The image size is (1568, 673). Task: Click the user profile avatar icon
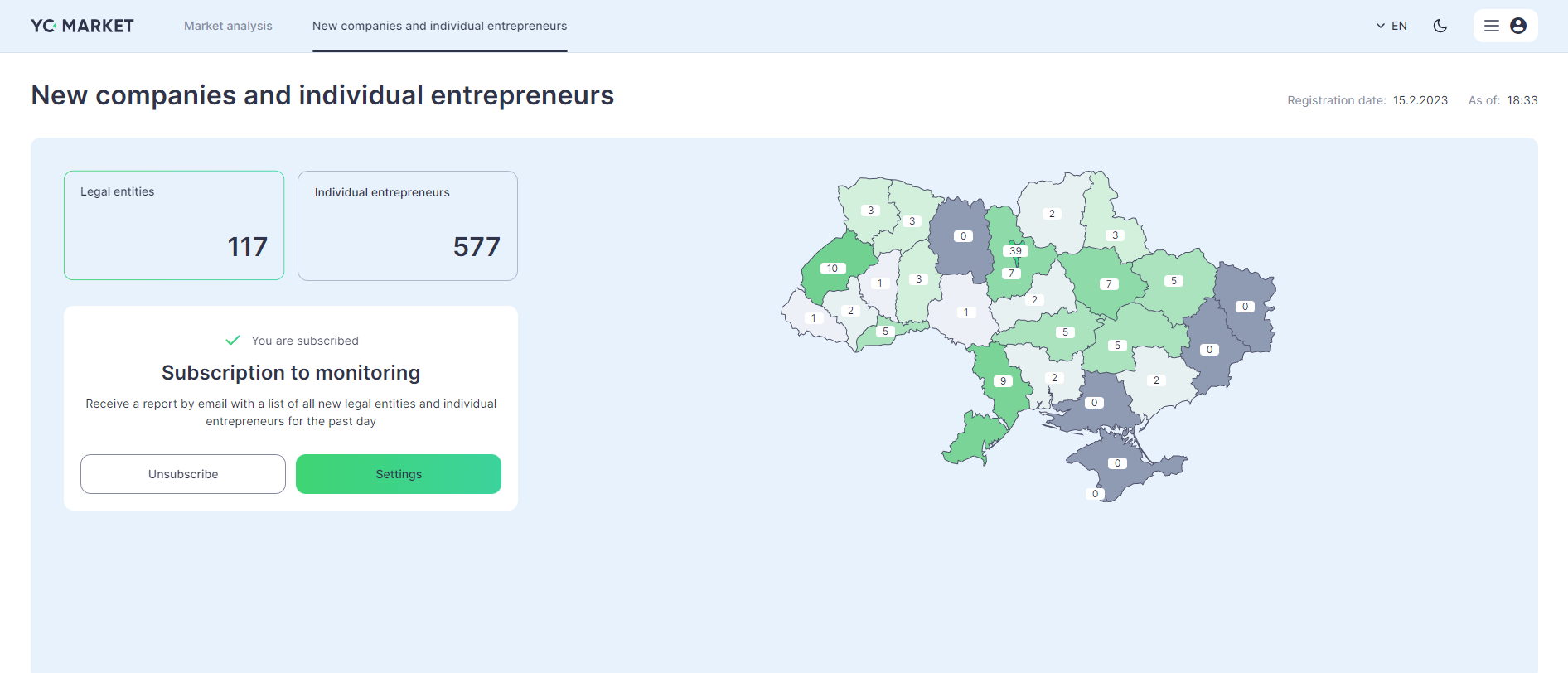point(1518,26)
